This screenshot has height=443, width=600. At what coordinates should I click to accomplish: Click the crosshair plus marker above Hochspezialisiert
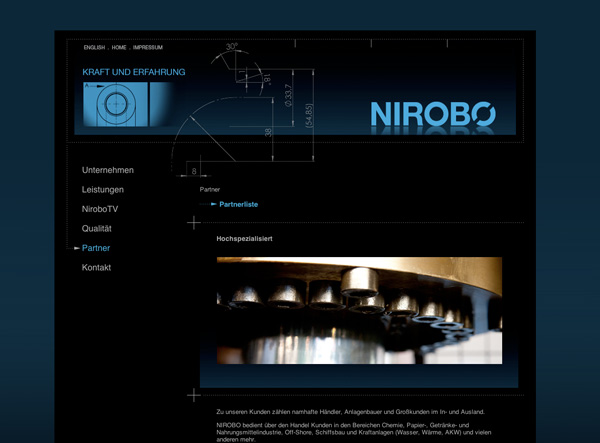click(194, 223)
